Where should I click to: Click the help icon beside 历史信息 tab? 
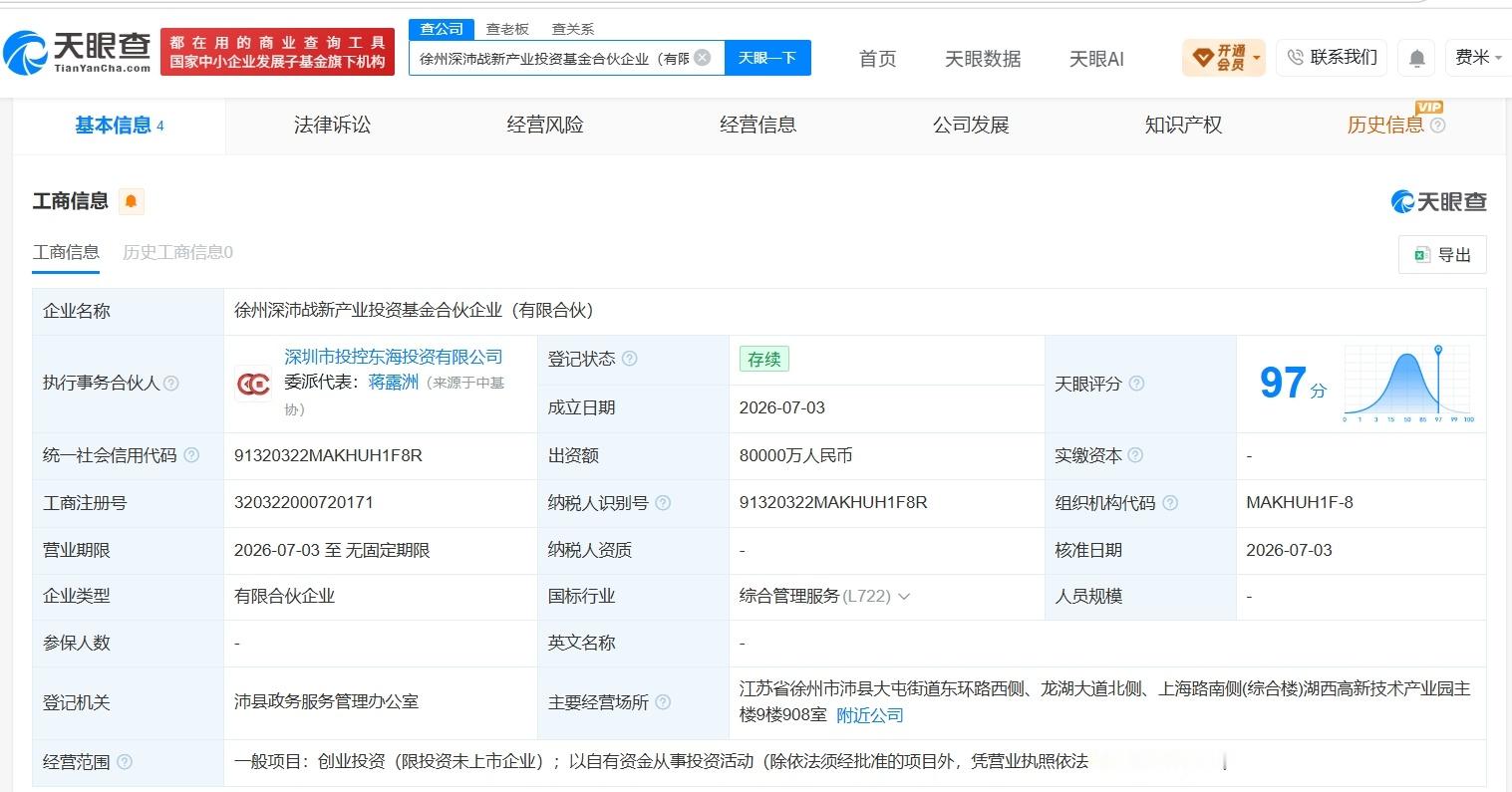(1437, 126)
